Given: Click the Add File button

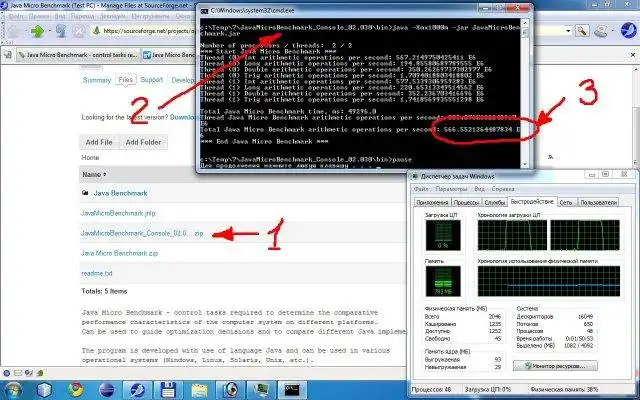Looking at the screenshot, I should (99, 142).
